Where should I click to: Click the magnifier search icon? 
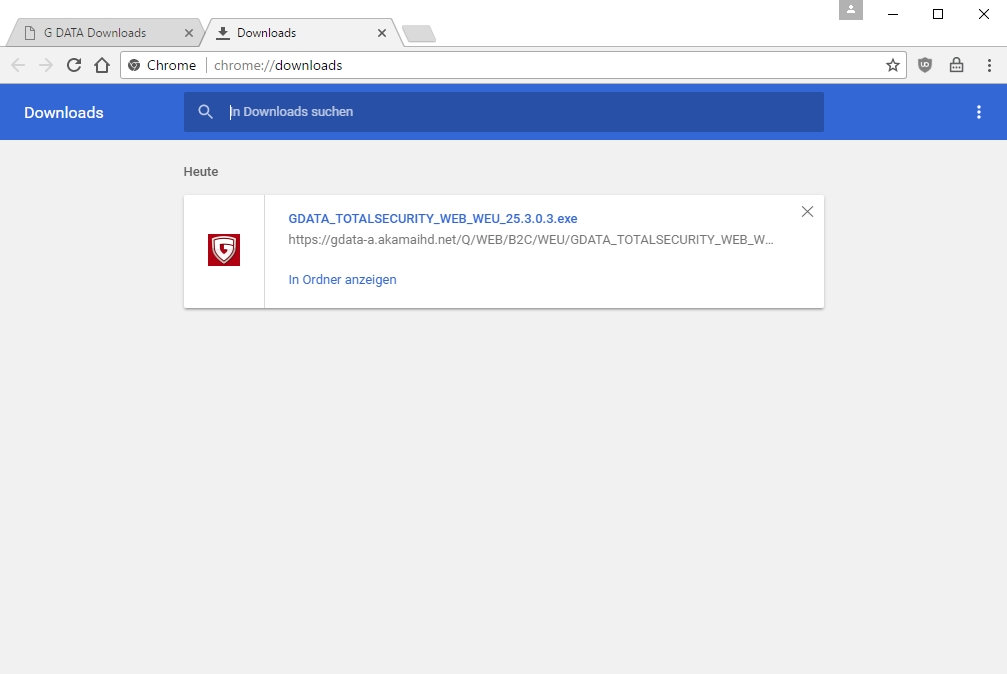(206, 112)
